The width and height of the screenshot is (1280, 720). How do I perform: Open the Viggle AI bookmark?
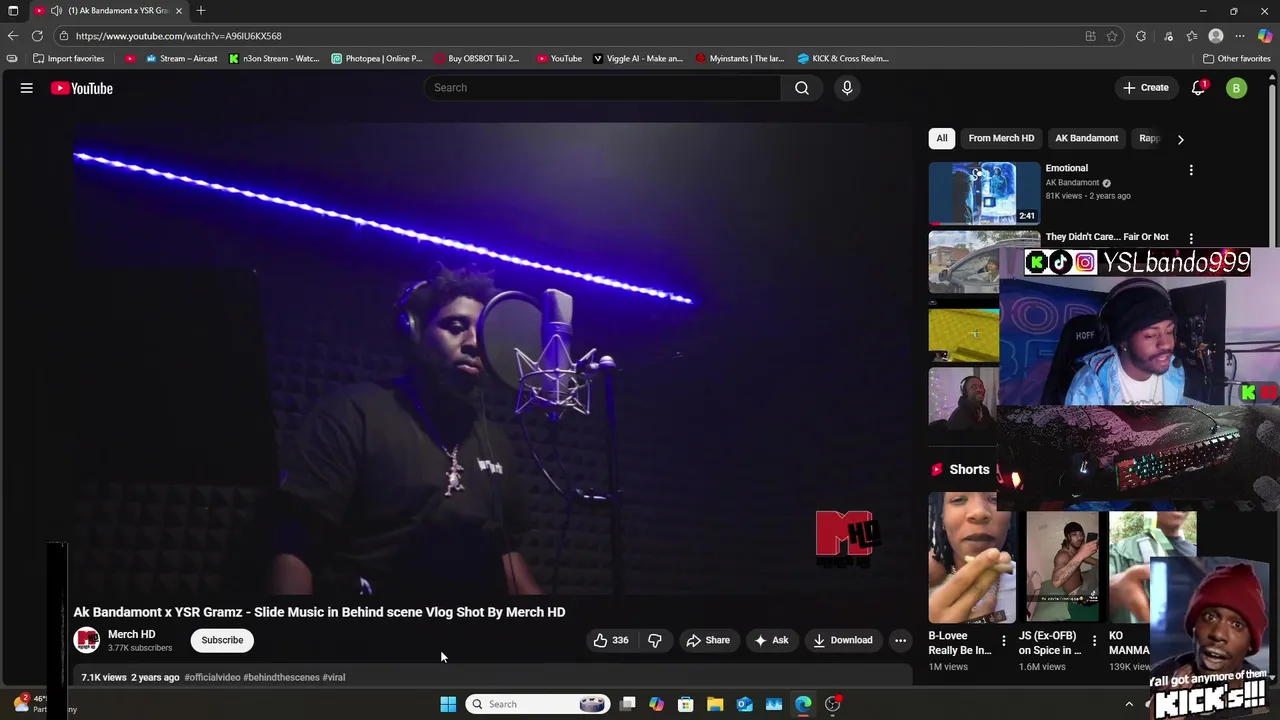click(638, 58)
